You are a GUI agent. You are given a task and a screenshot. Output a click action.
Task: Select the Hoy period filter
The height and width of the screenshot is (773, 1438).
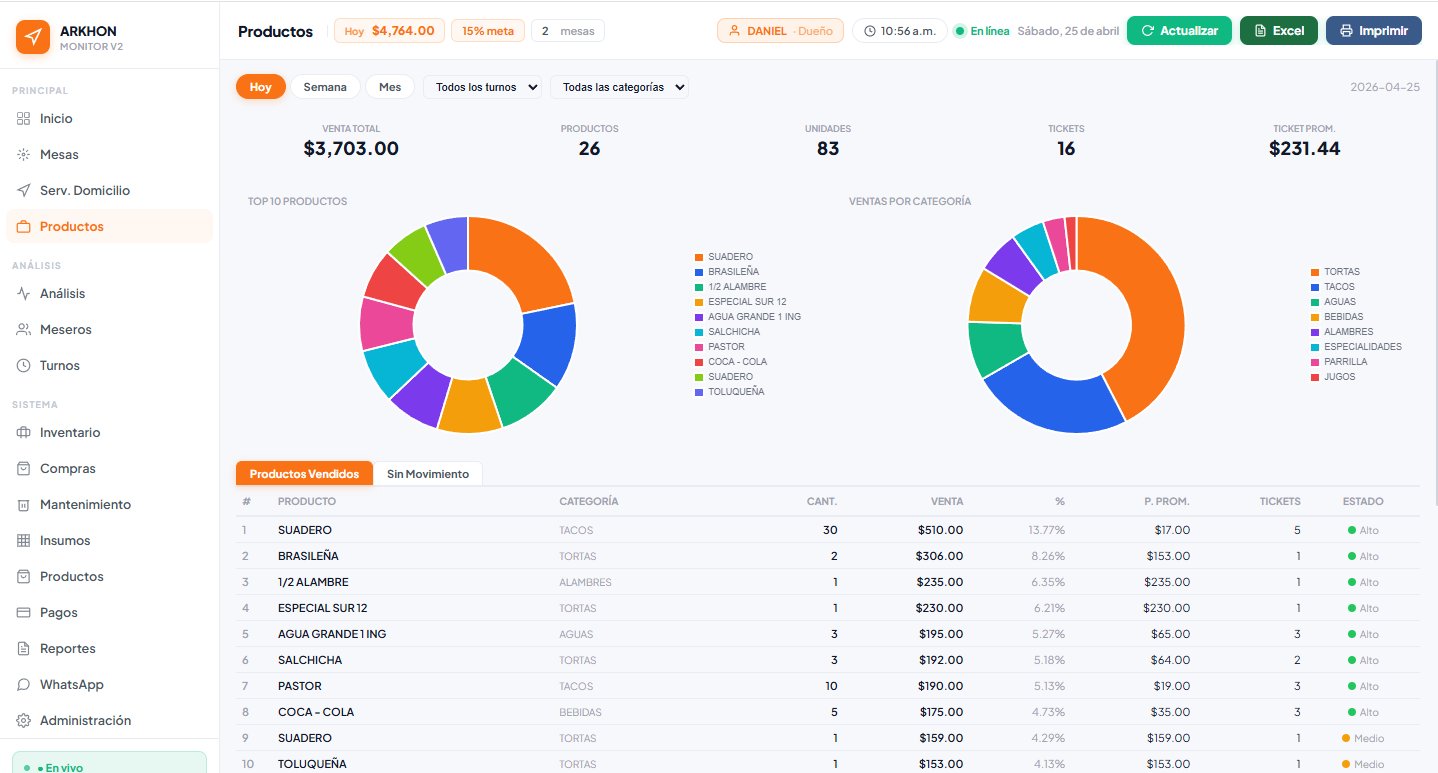pos(261,87)
